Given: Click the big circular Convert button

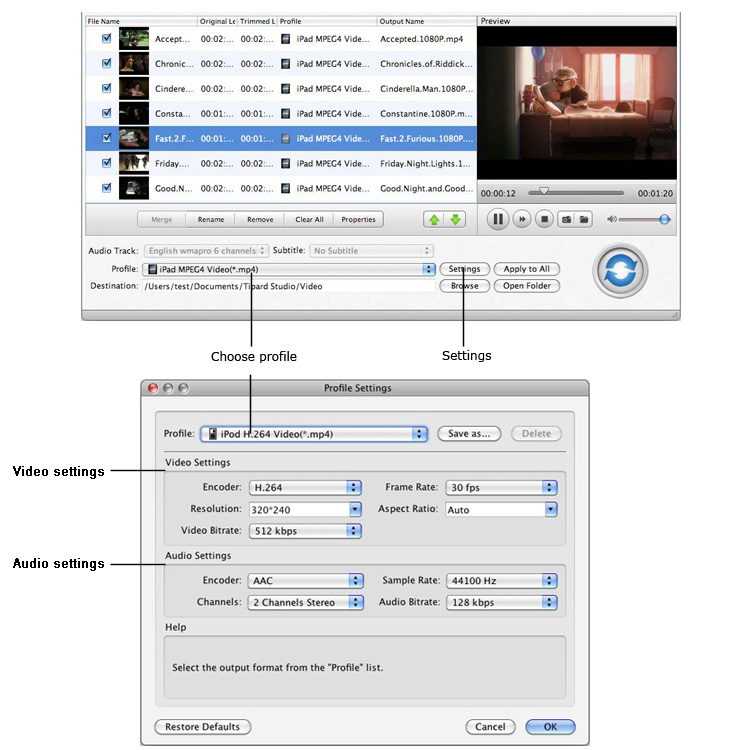Looking at the screenshot, I should (x=620, y=271).
